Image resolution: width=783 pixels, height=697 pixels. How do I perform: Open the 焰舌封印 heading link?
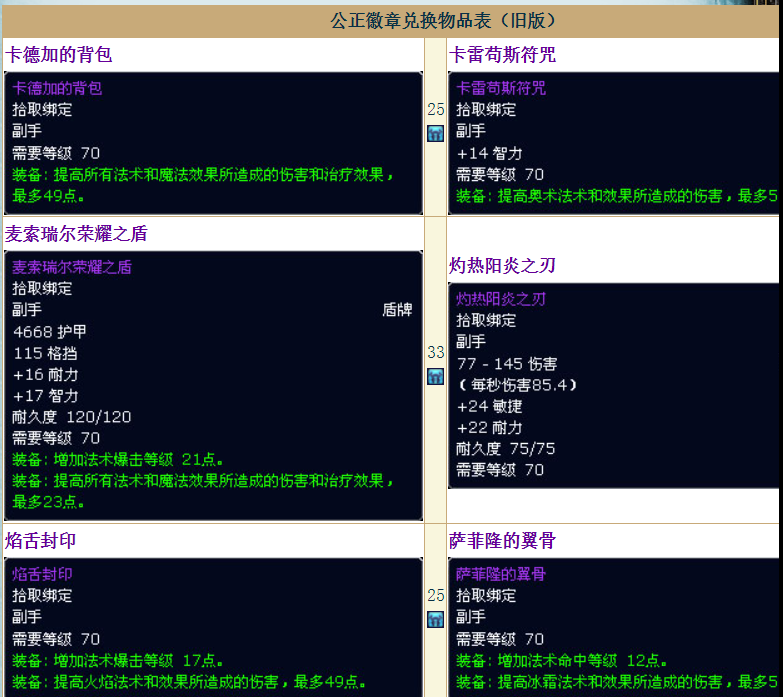40,540
